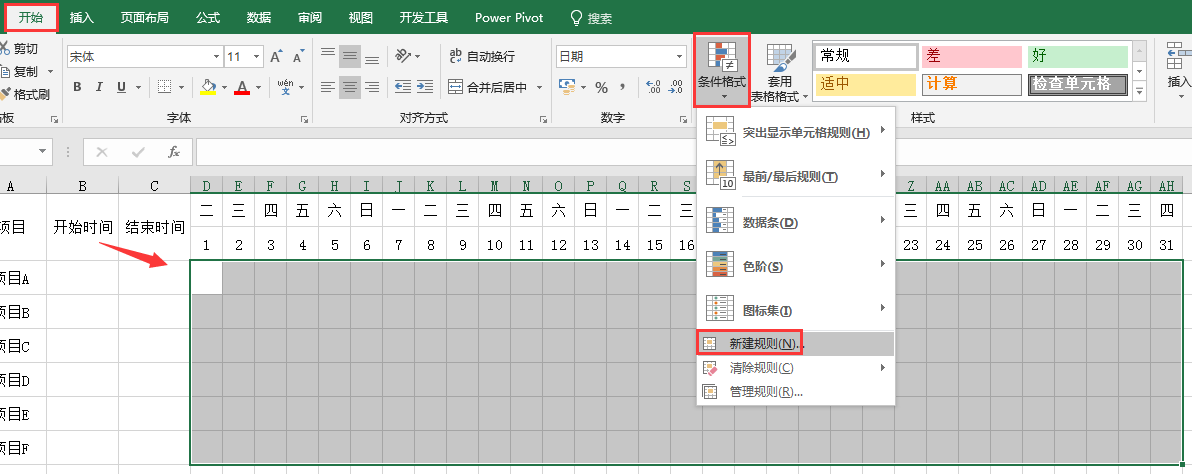Click the align text right icon

point(372,87)
